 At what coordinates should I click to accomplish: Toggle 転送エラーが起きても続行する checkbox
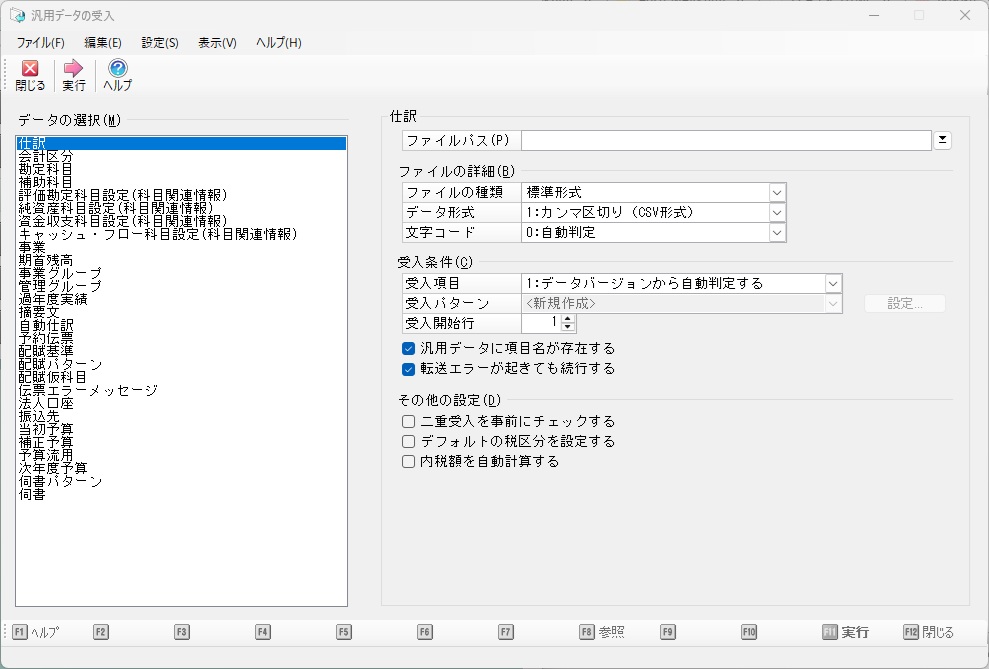point(408,369)
